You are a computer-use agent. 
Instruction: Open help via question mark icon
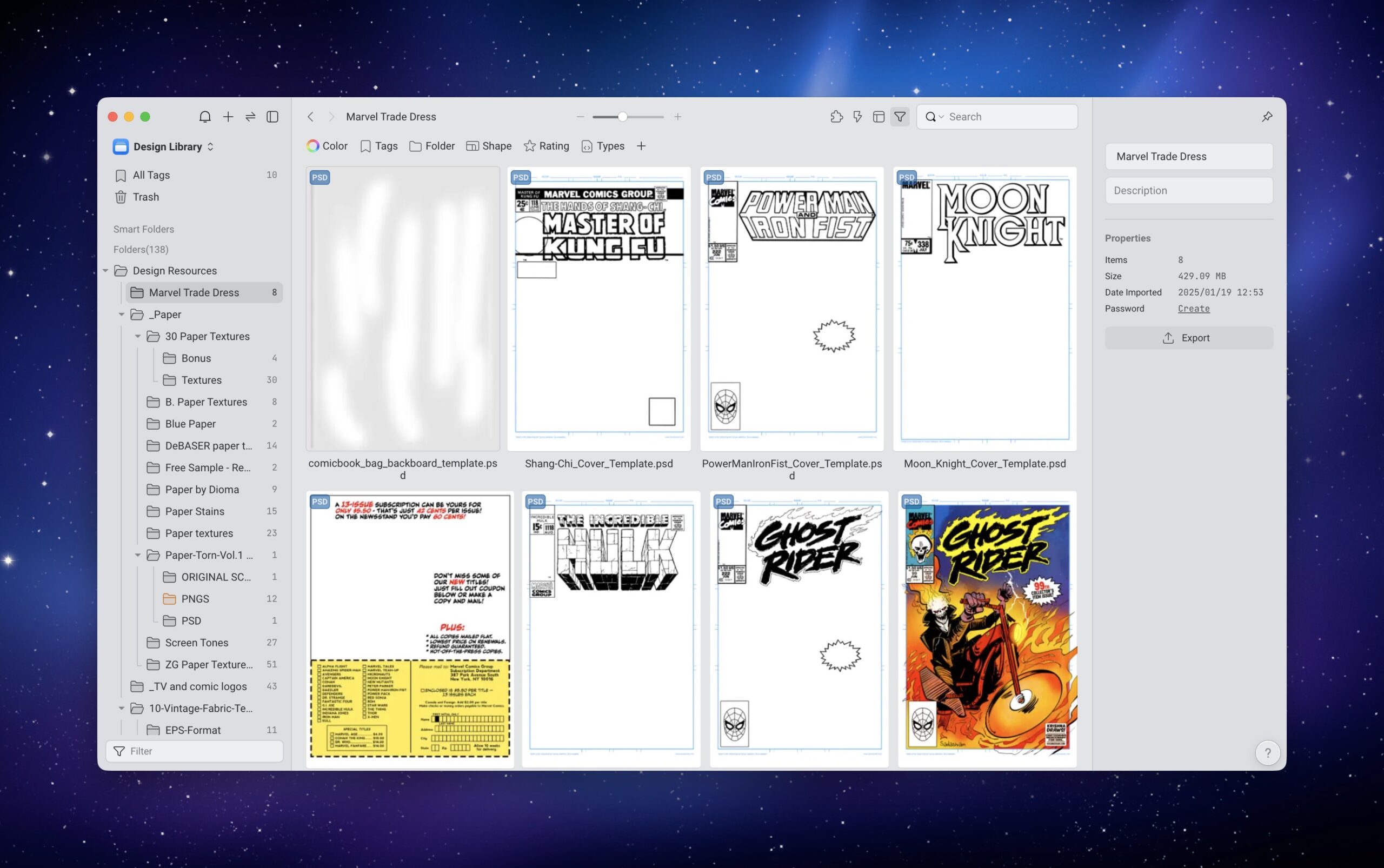point(1267,753)
